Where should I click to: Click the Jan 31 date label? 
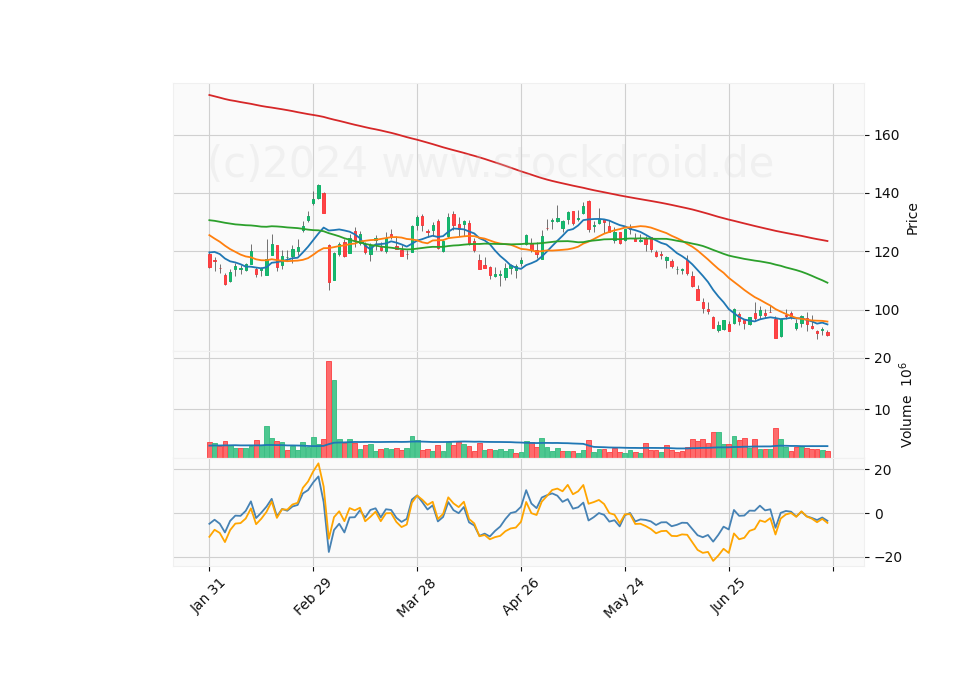208,596
